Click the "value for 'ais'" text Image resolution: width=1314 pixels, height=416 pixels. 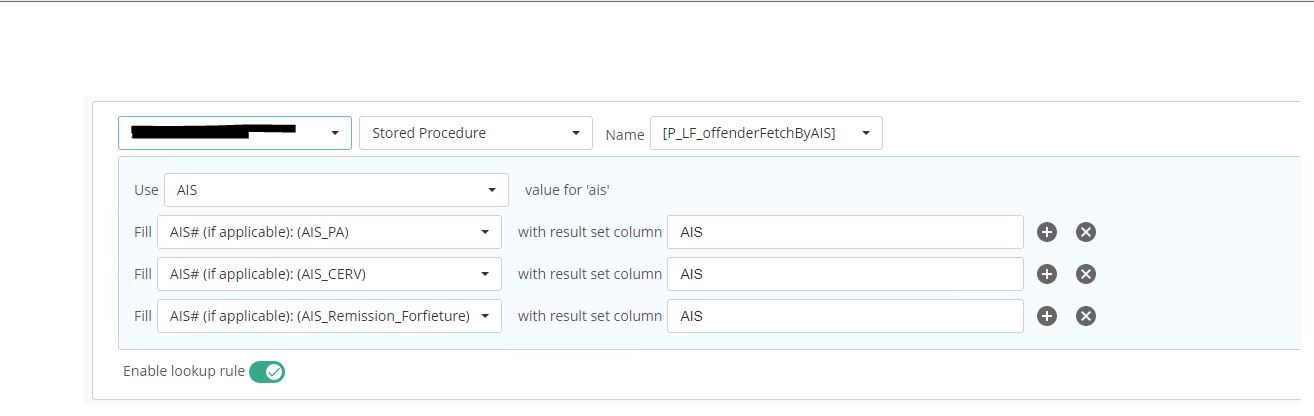[566, 190]
